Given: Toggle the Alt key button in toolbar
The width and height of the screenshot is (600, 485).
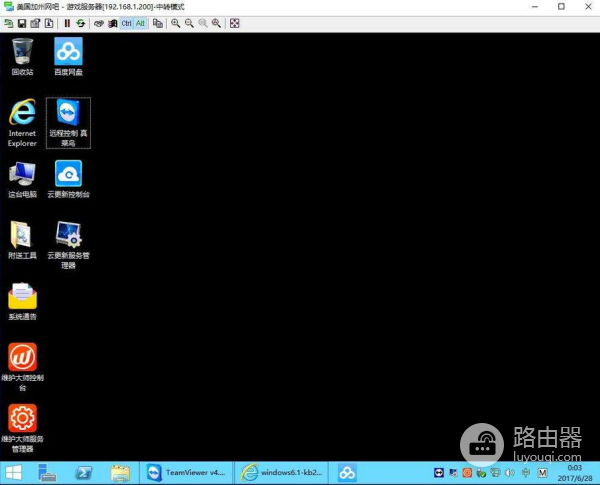Looking at the screenshot, I should tap(140, 22).
